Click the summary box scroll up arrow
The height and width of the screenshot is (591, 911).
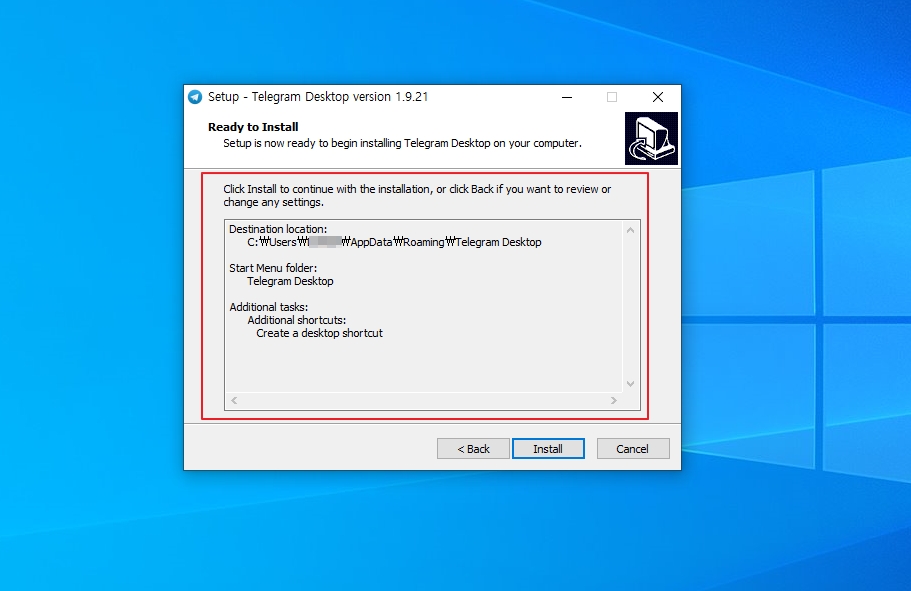coord(630,230)
